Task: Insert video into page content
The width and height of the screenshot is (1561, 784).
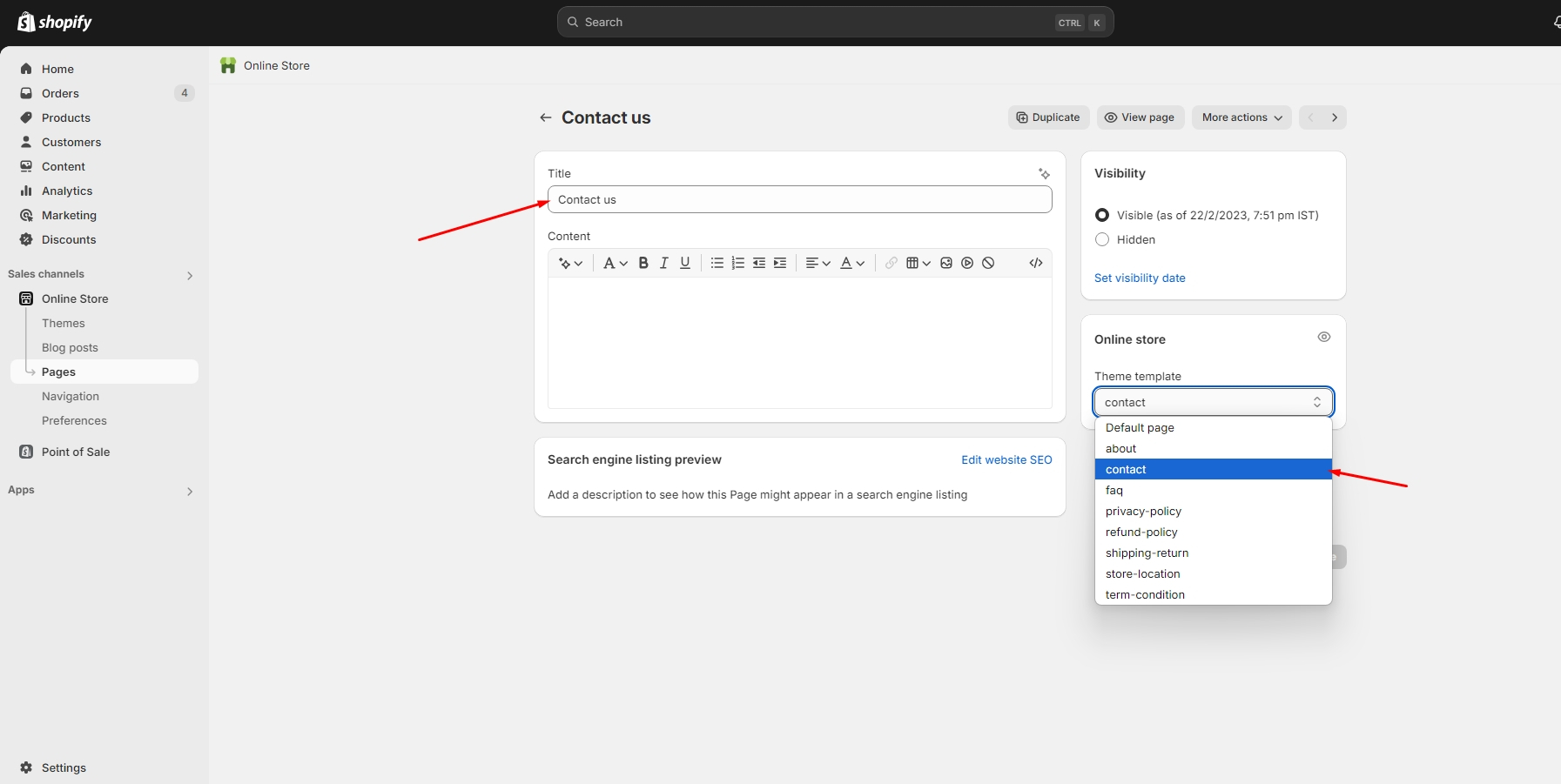Action: tap(967, 263)
